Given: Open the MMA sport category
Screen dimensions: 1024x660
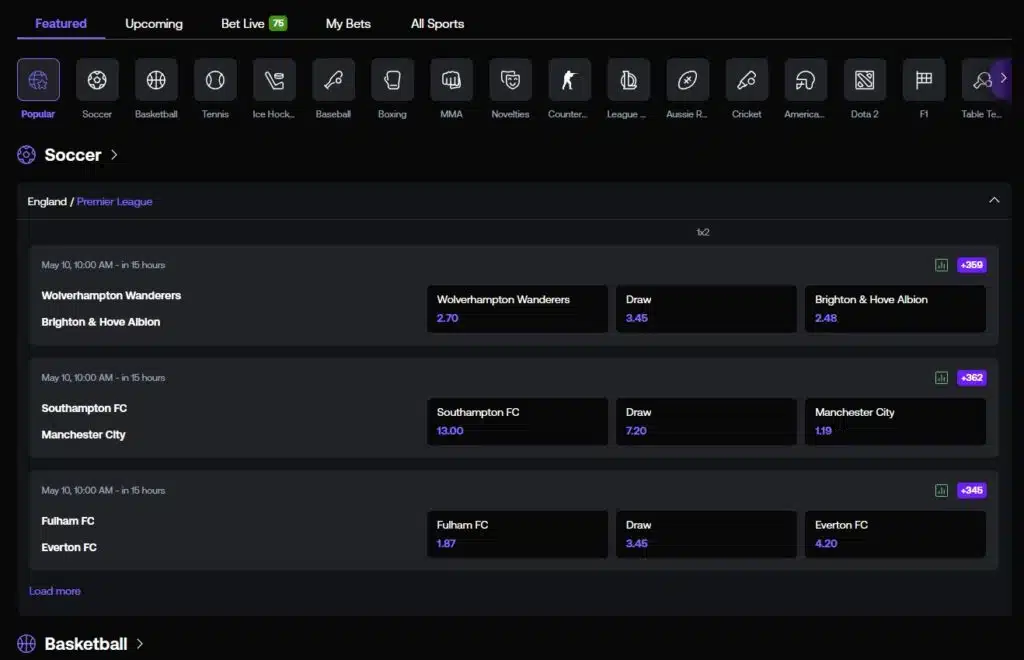Looking at the screenshot, I should click(x=451, y=81).
